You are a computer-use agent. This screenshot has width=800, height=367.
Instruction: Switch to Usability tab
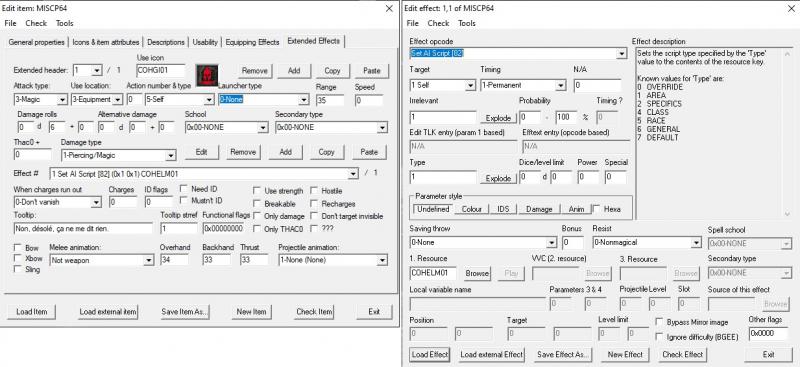click(x=205, y=42)
